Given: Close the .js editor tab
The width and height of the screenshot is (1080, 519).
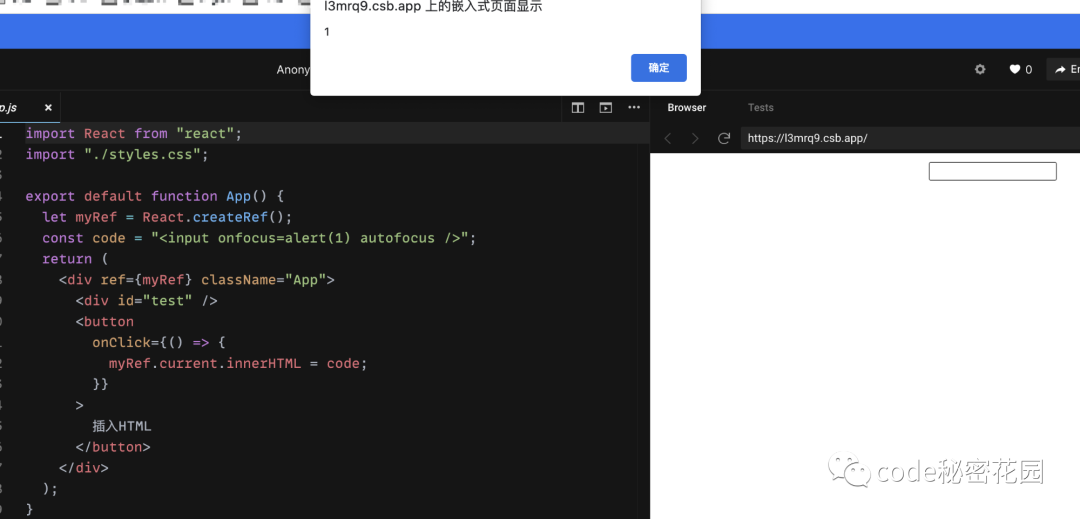Looking at the screenshot, I should [48, 107].
